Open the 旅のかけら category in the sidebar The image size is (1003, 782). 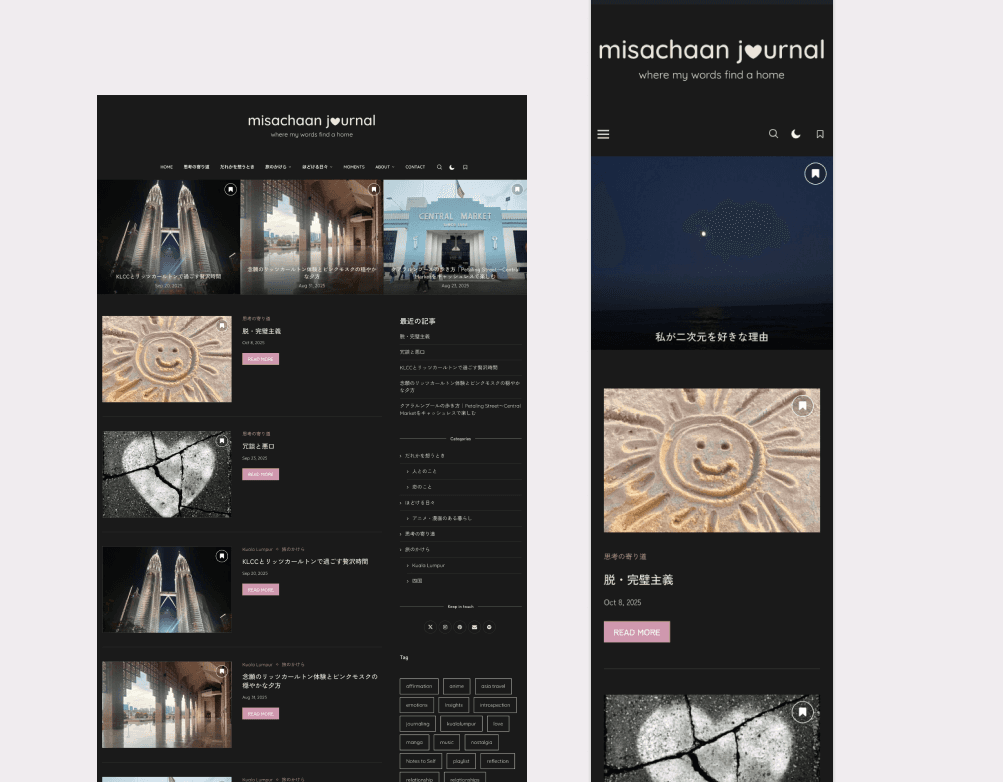pyautogui.click(x=417, y=549)
